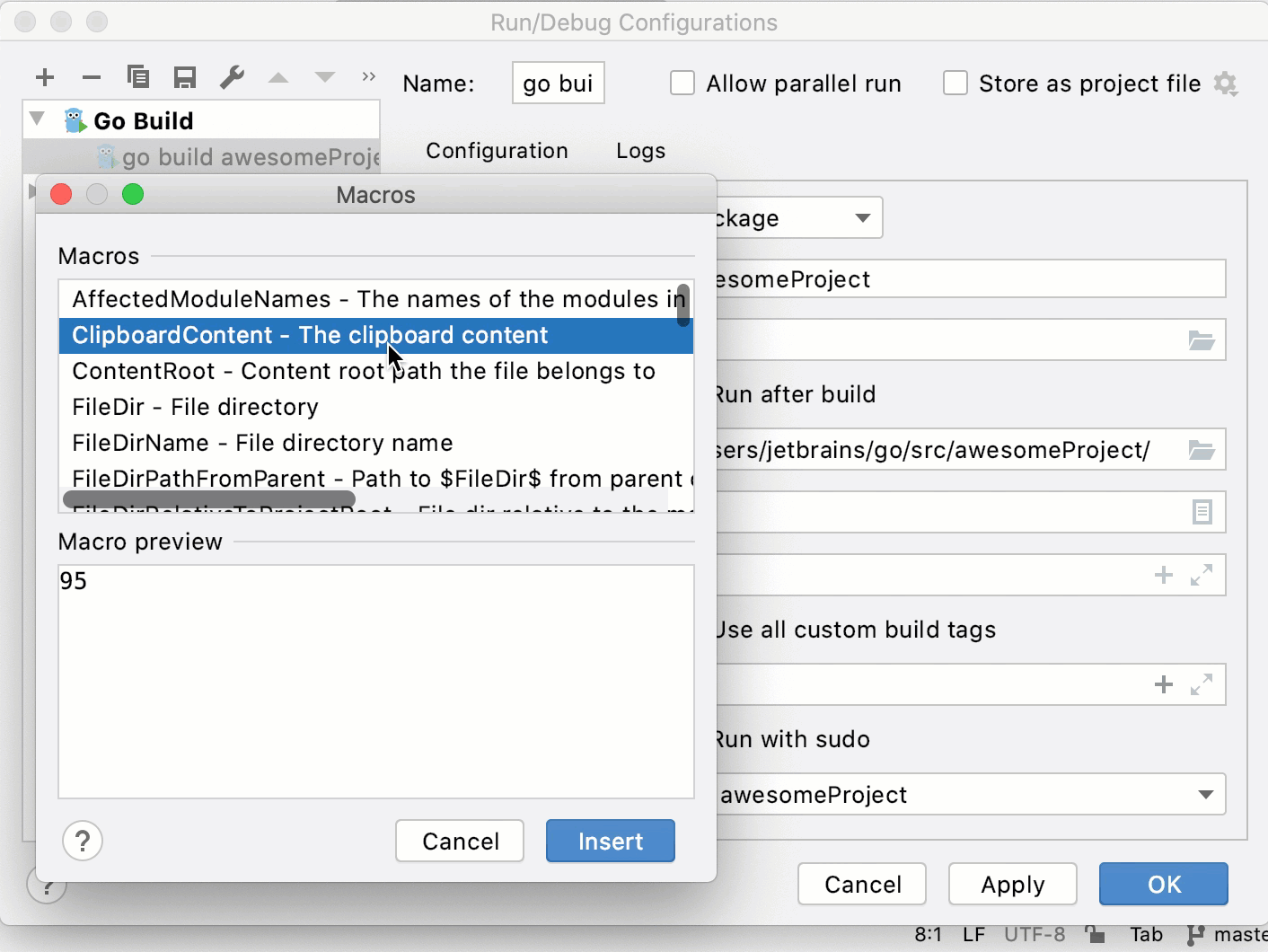
Task: Remove the selected run configuration
Action: [91, 77]
